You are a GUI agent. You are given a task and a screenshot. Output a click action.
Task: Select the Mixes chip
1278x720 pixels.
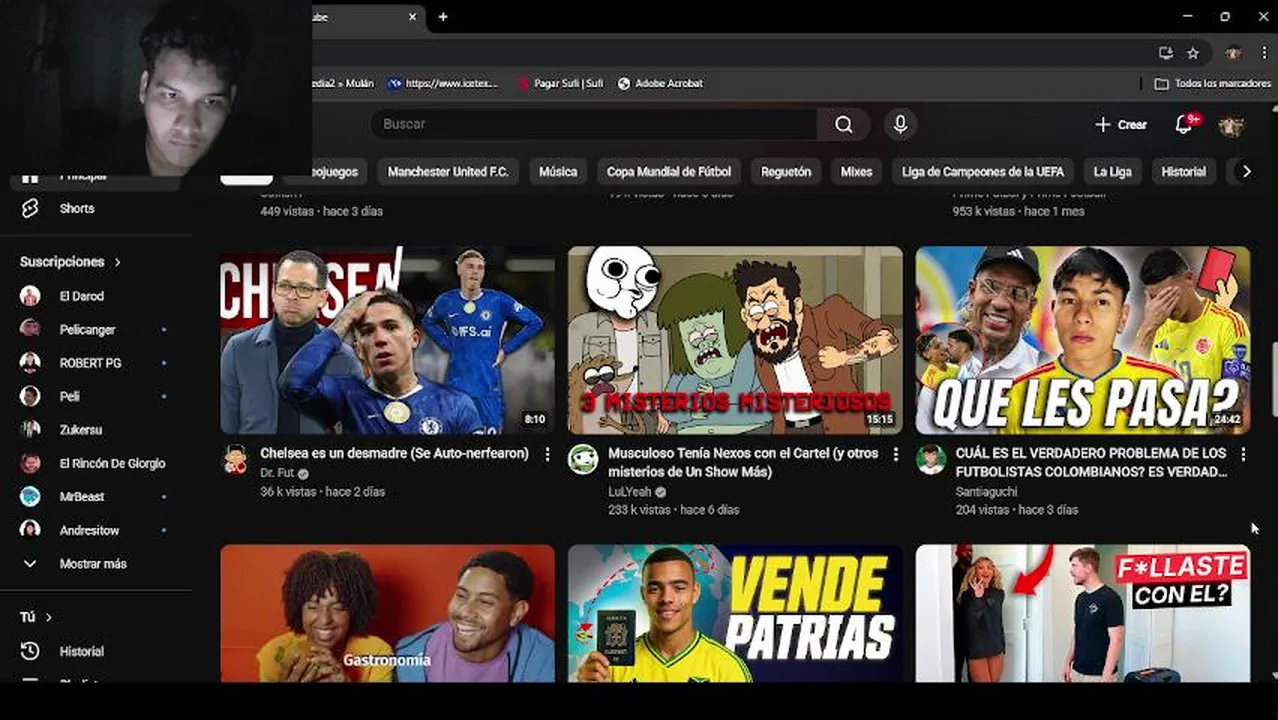(x=856, y=172)
